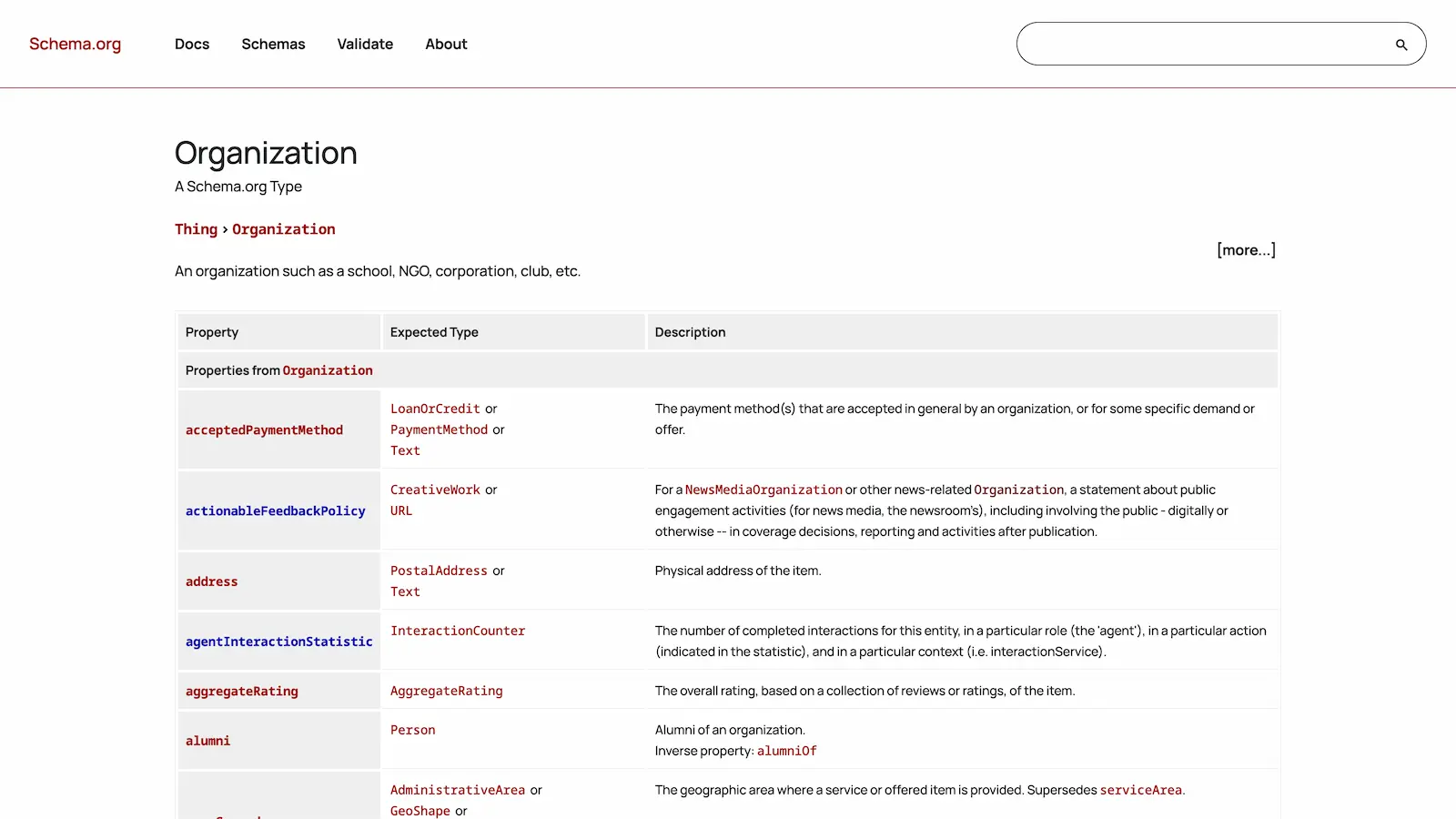Click the aggregateRating description text
This screenshot has height=819, width=1456.
pos(864,691)
